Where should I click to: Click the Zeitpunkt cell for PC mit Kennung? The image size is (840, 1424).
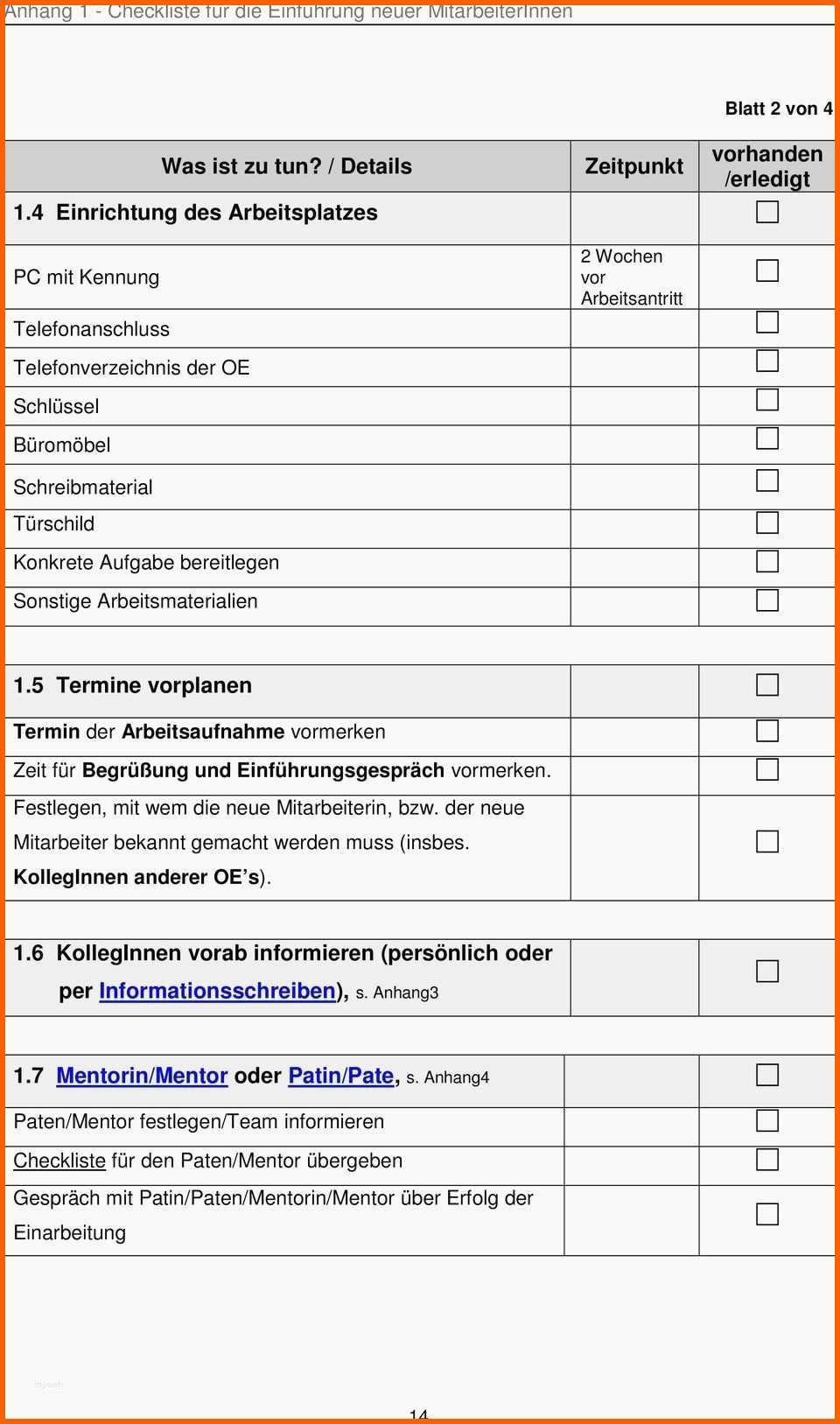point(633,277)
